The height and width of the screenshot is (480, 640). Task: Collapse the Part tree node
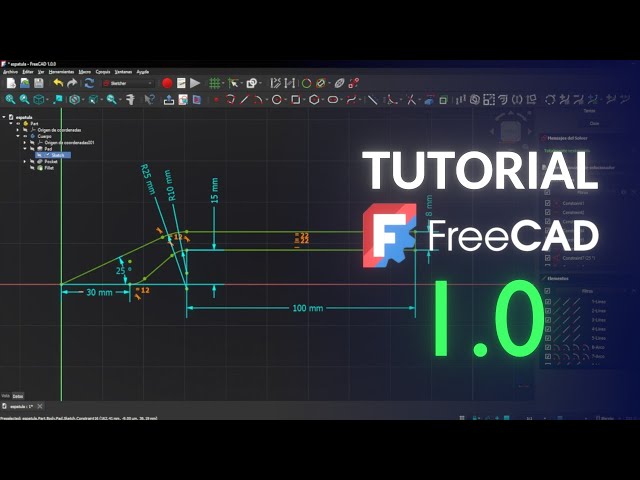coord(11,123)
